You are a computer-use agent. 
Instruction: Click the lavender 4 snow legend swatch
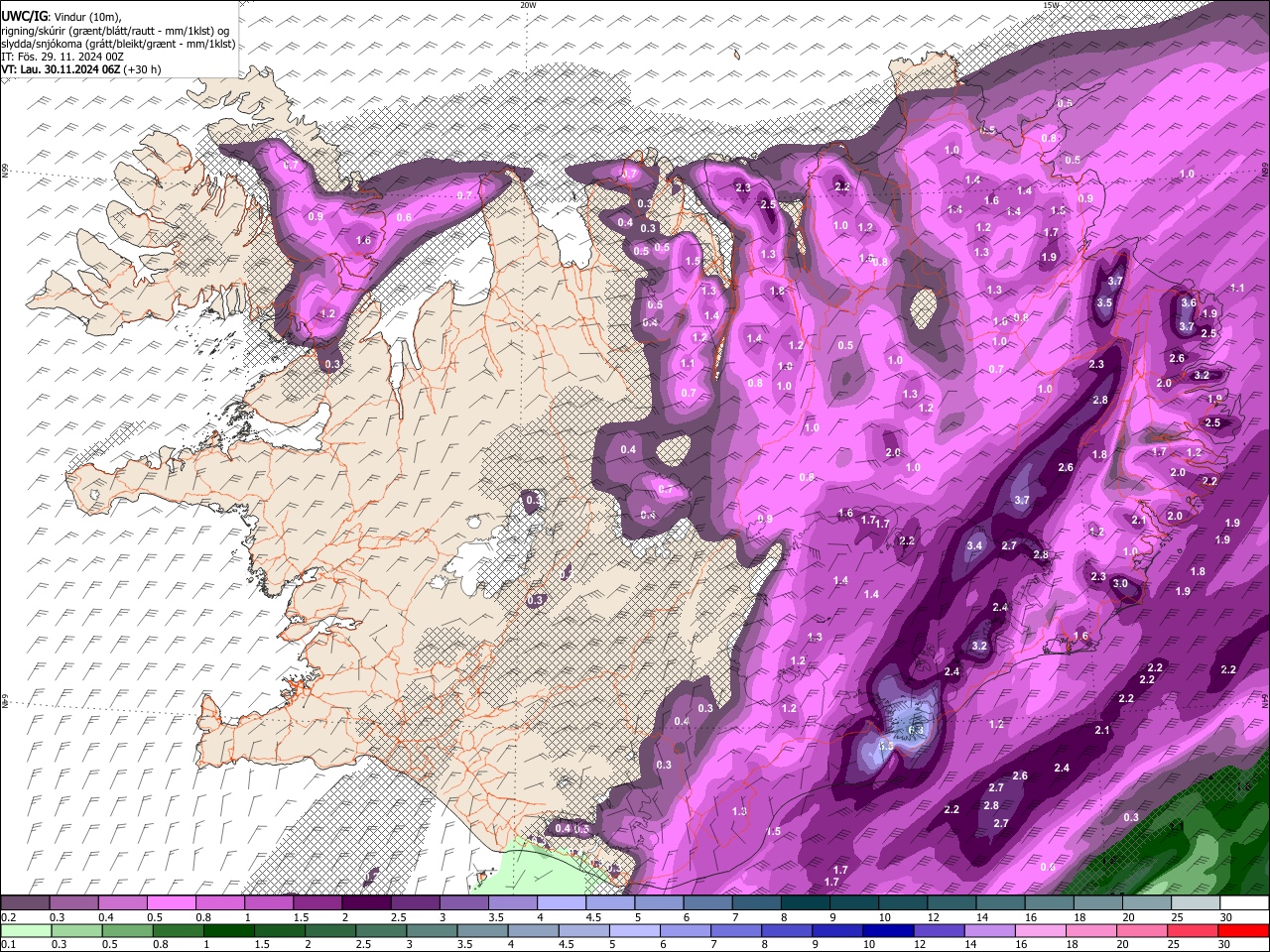(x=562, y=902)
